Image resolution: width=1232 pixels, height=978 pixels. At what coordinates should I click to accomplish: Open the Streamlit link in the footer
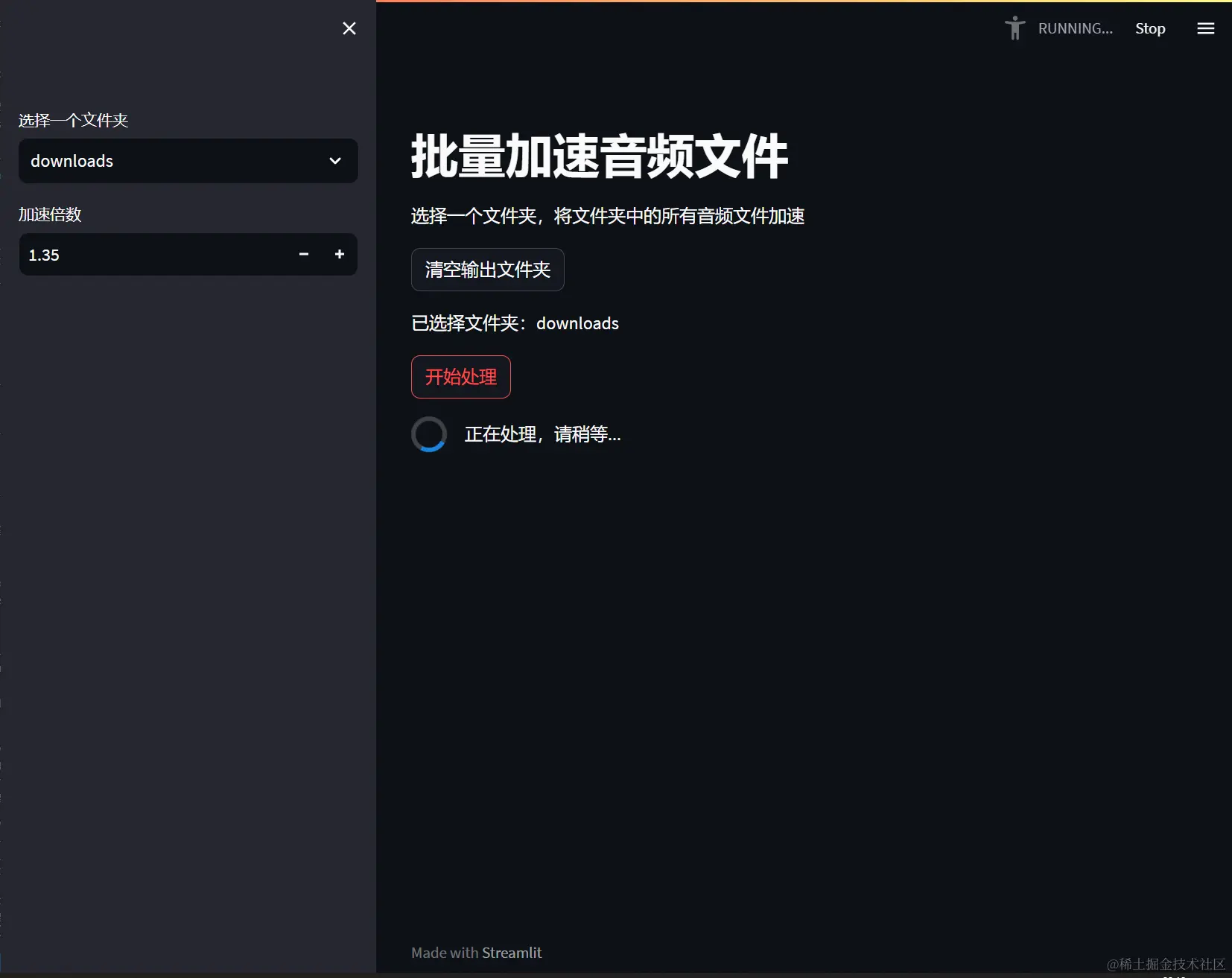[x=512, y=952]
